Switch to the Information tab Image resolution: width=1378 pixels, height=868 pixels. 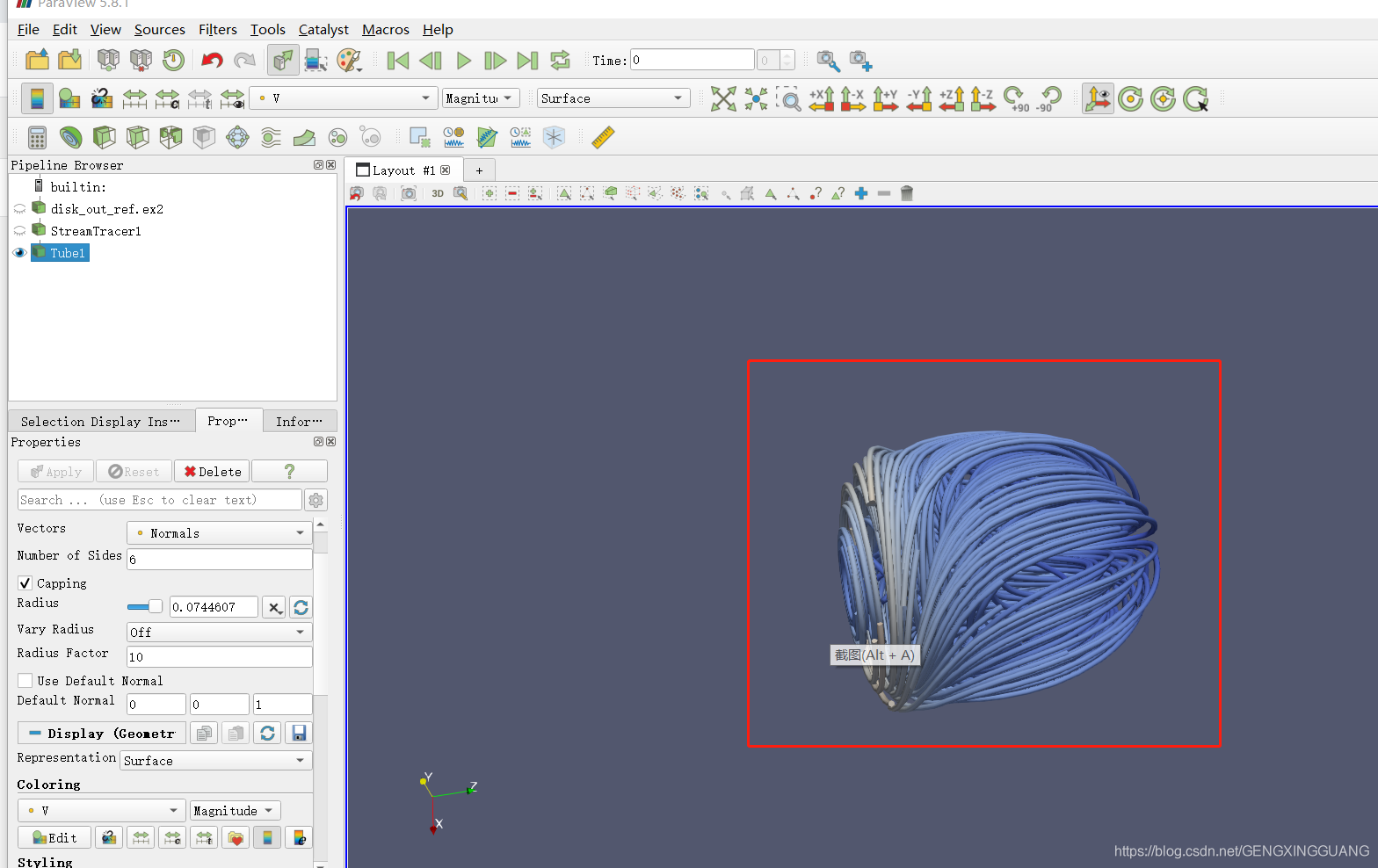(x=299, y=422)
